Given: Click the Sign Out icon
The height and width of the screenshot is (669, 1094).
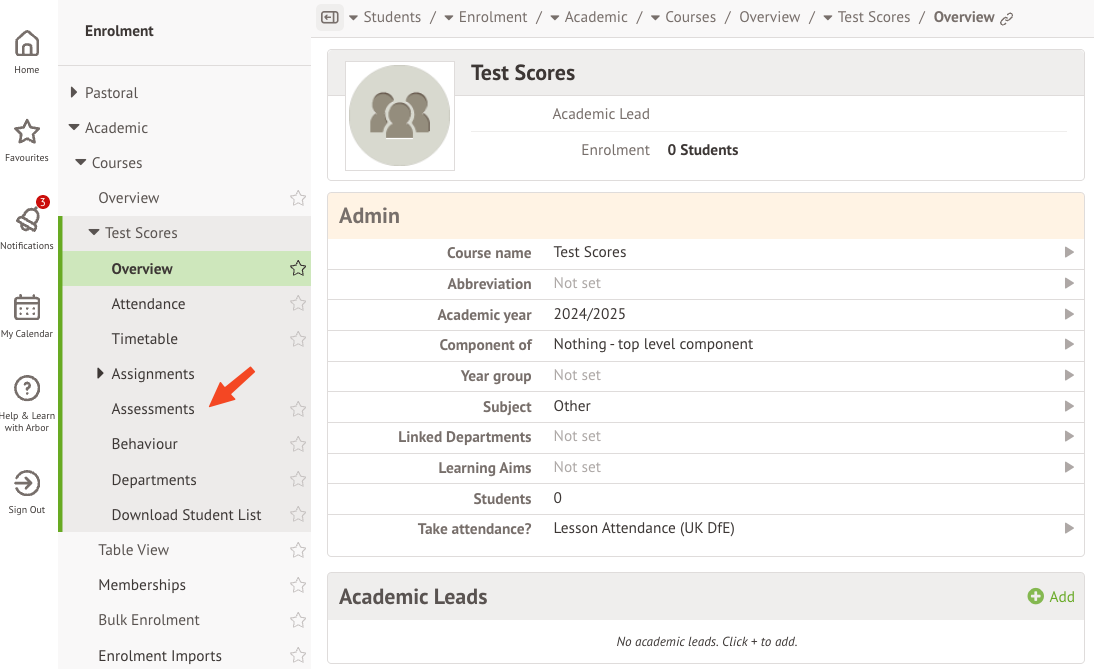Looking at the screenshot, I should [27, 484].
